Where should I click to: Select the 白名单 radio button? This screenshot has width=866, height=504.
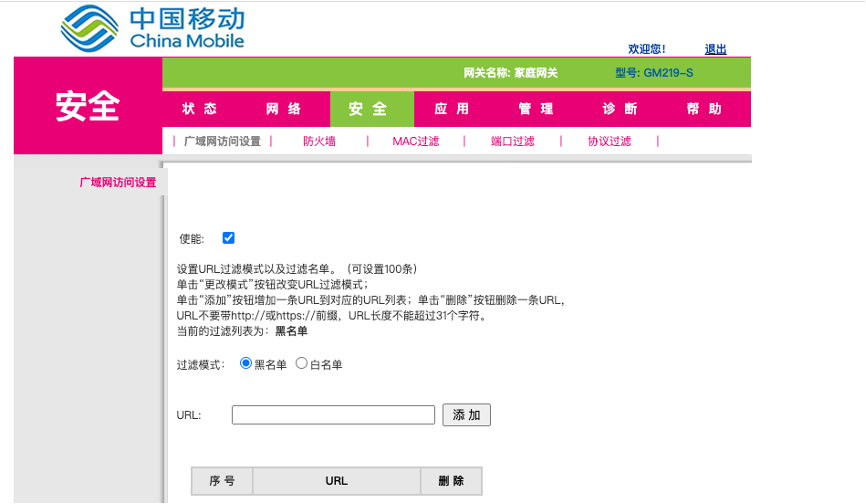pos(302,363)
